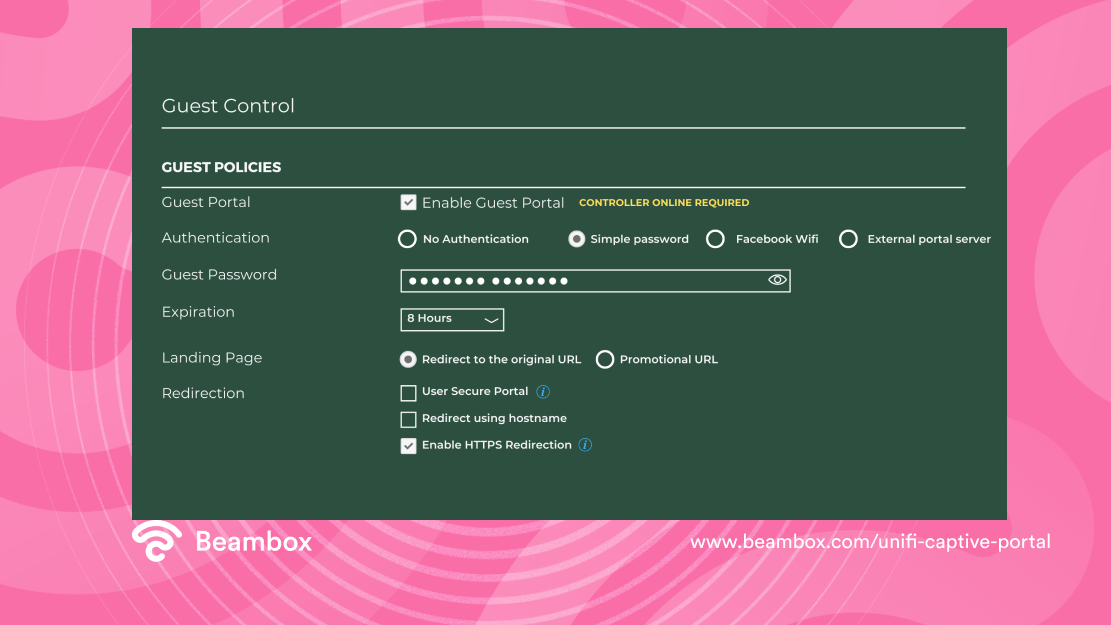Image resolution: width=1111 pixels, height=625 pixels.
Task: Select Redirect to the original URL
Action: click(x=408, y=359)
